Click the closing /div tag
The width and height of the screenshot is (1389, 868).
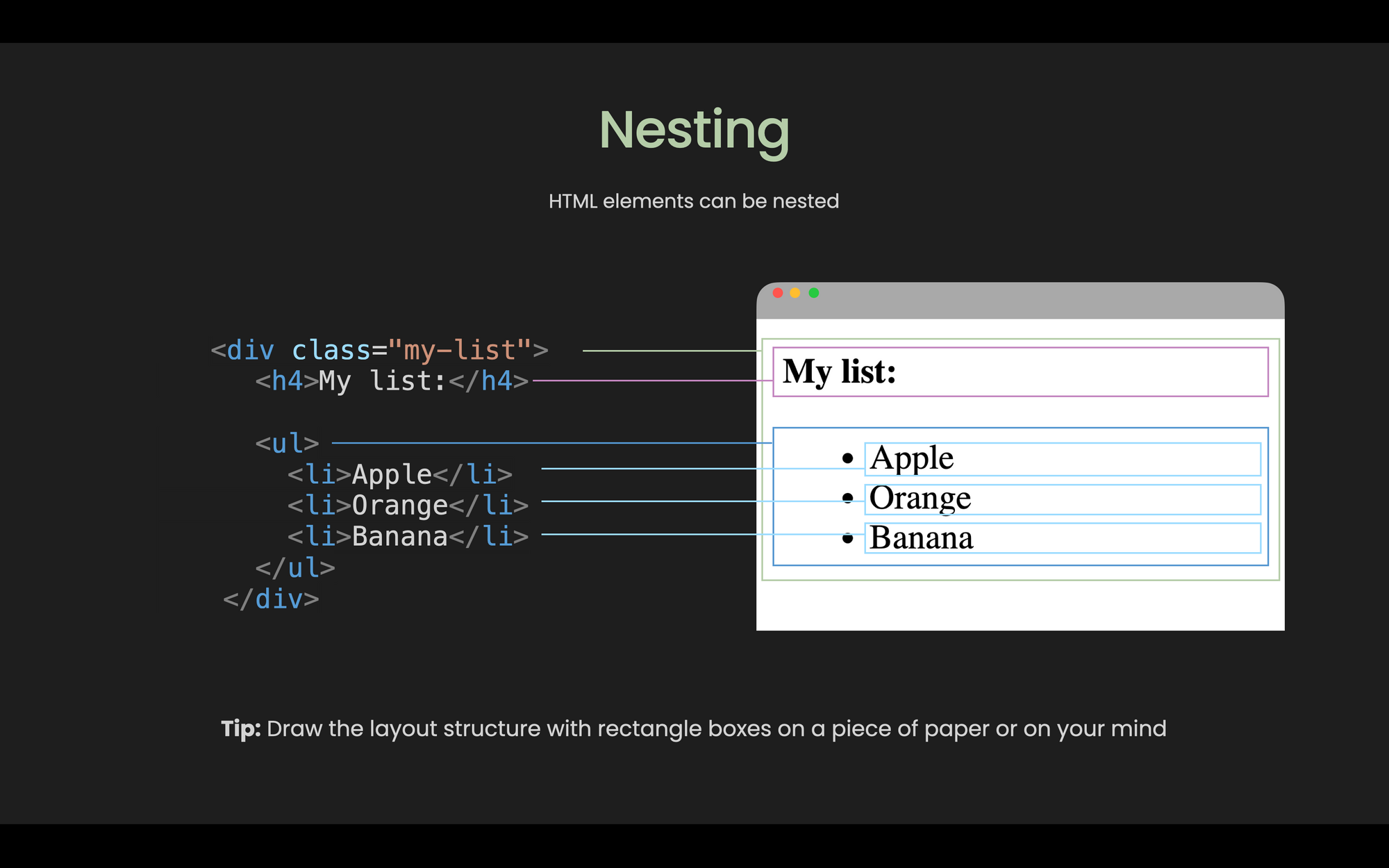click(271, 599)
